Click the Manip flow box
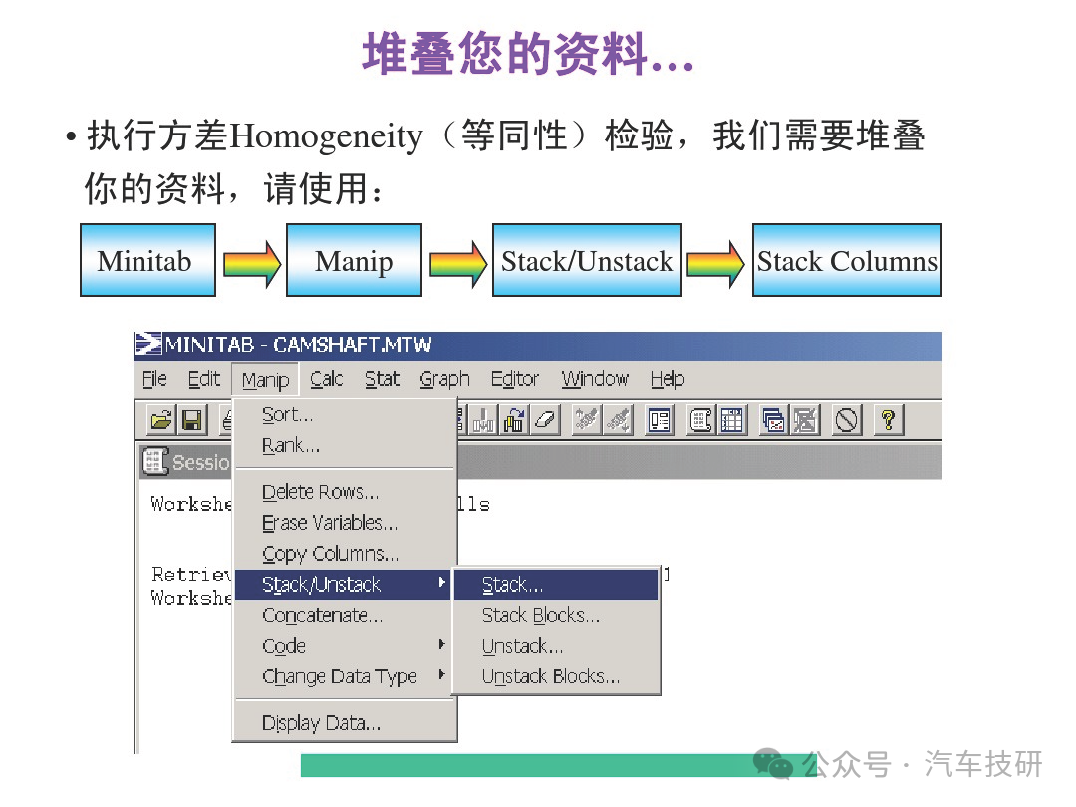This screenshot has height=807, width=1076. pyautogui.click(x=353, y=260)
